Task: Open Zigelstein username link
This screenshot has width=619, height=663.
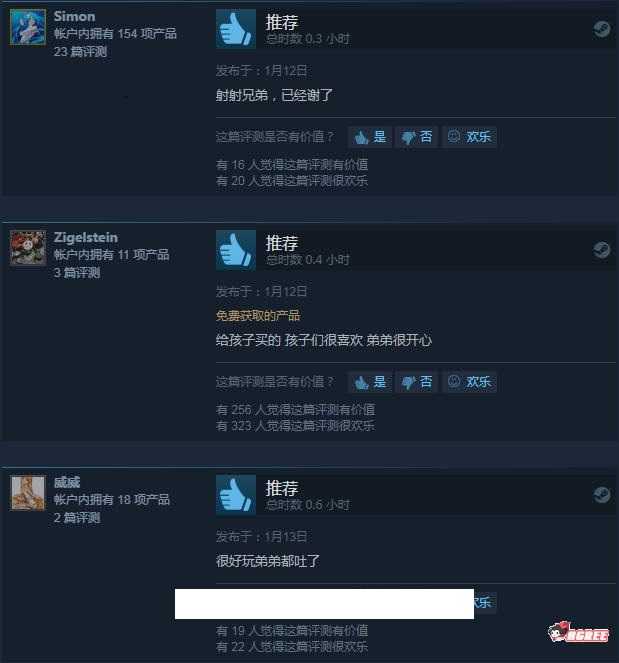Action: coord(86,237)
